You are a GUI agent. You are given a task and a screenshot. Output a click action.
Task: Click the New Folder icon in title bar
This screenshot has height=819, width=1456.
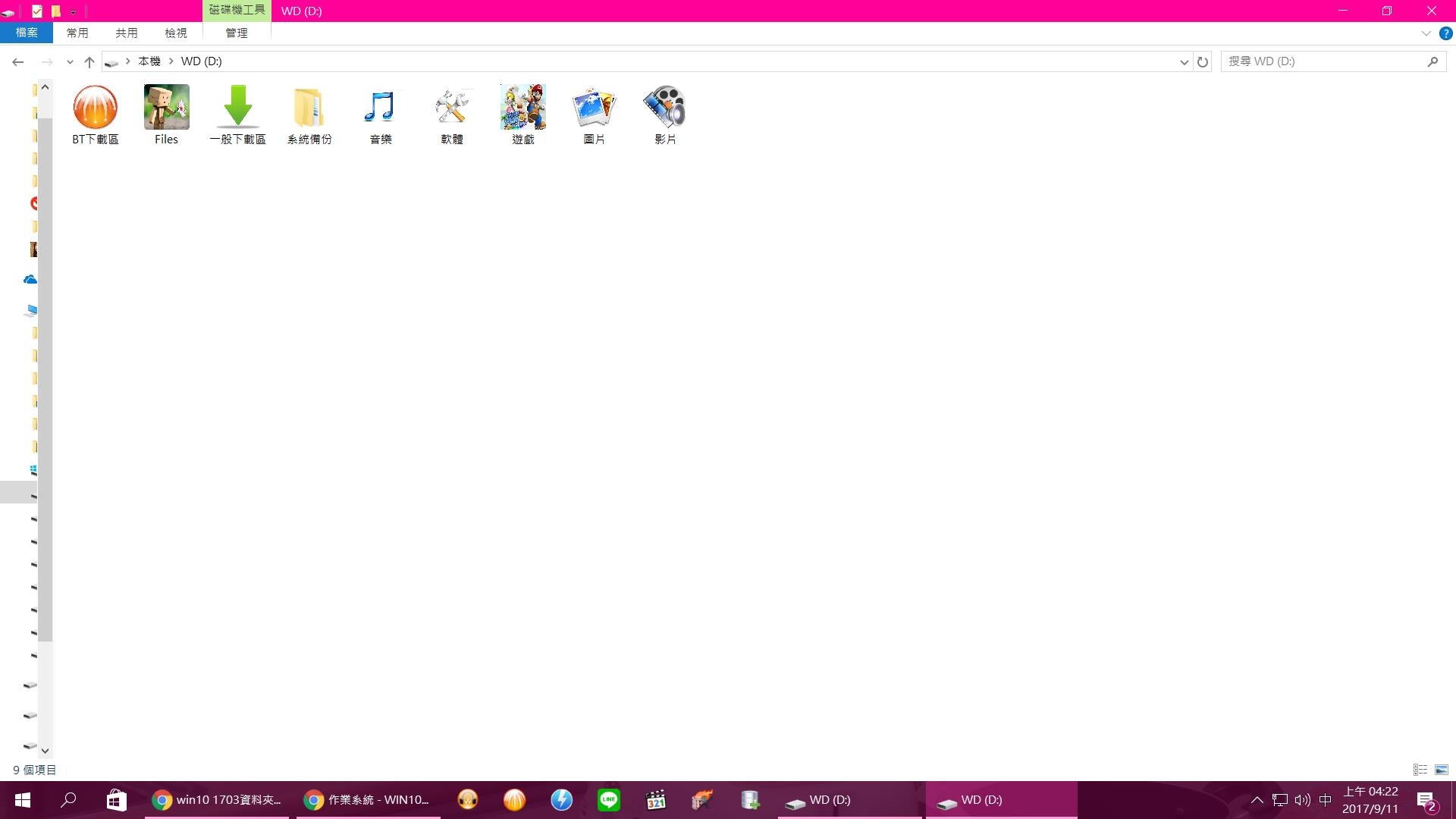(x=55, y=11)
